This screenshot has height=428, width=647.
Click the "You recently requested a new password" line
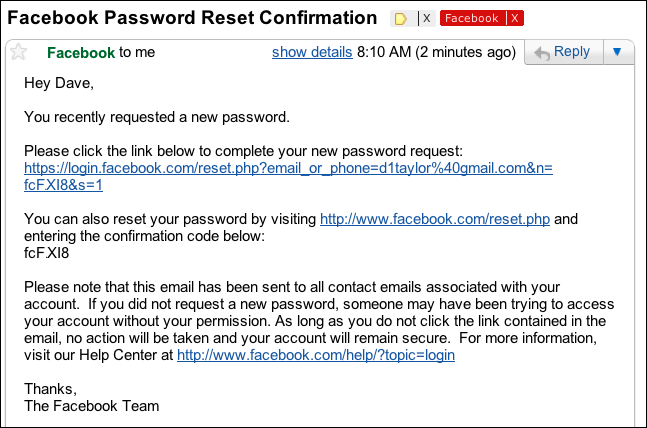(157, 117)
